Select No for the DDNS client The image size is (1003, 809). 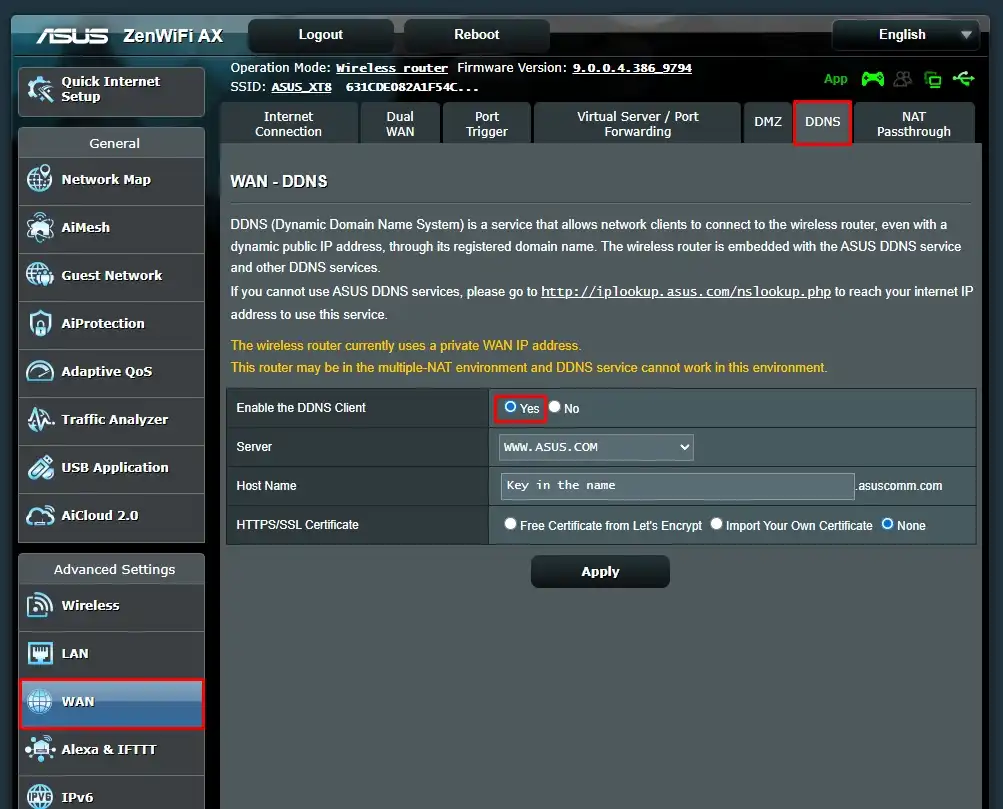[555, 408]
